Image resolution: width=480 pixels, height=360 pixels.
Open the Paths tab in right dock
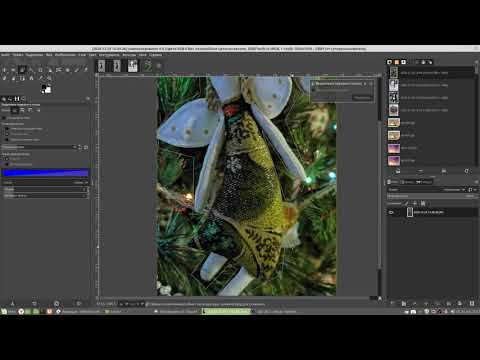tap(424, 182)
